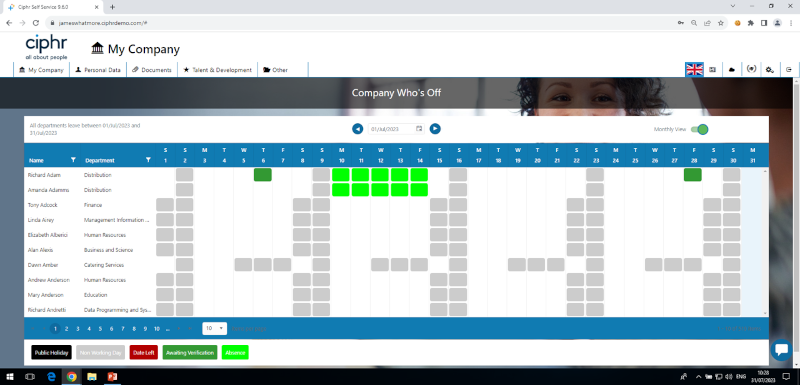Click the Windows Start button

click(9, 377)
